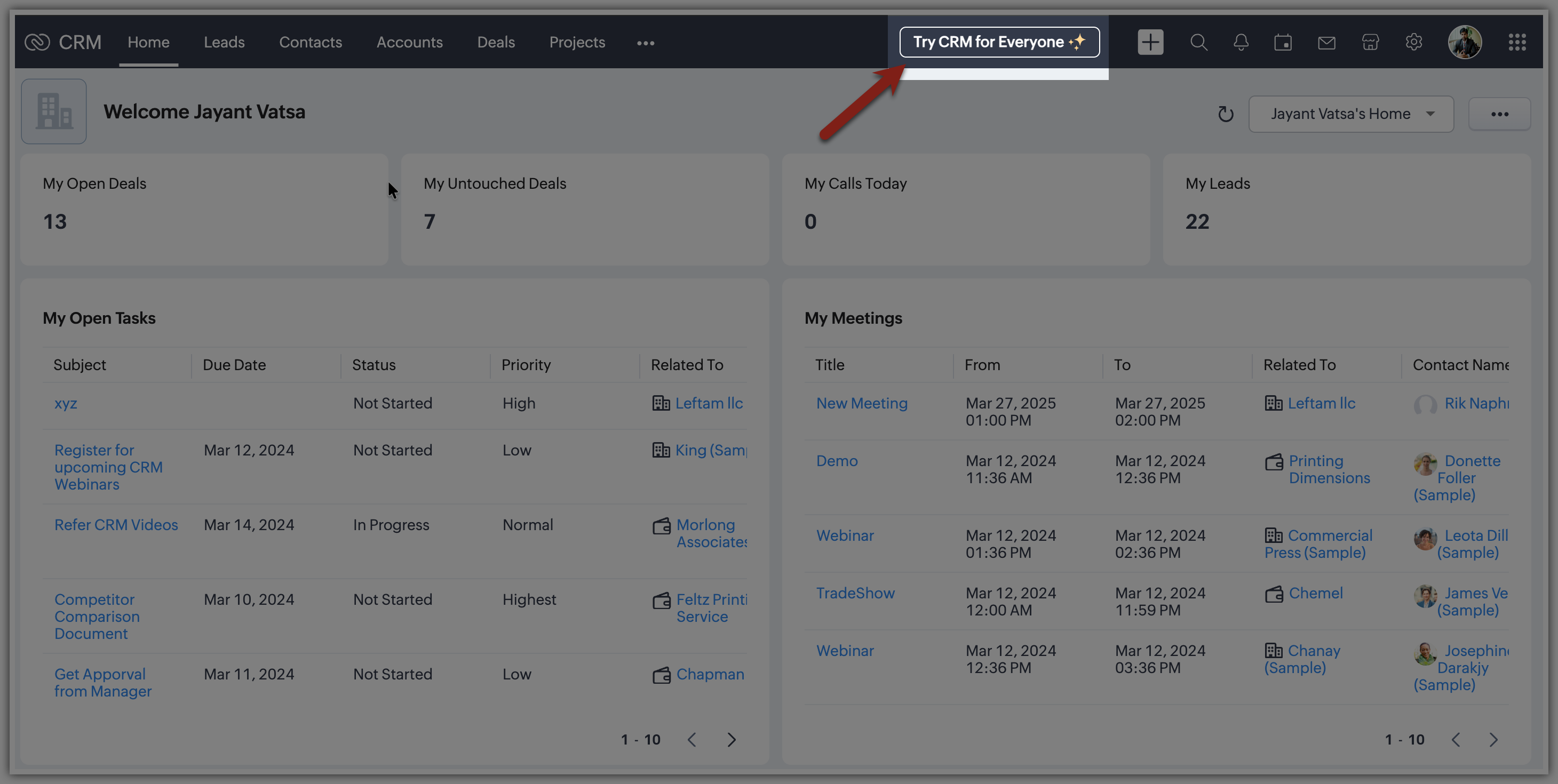Image resolution: width=1558 pixels, height=784 pixels.
Task: Open the TradeShow meeting link
Action: (x=855, y=593)
